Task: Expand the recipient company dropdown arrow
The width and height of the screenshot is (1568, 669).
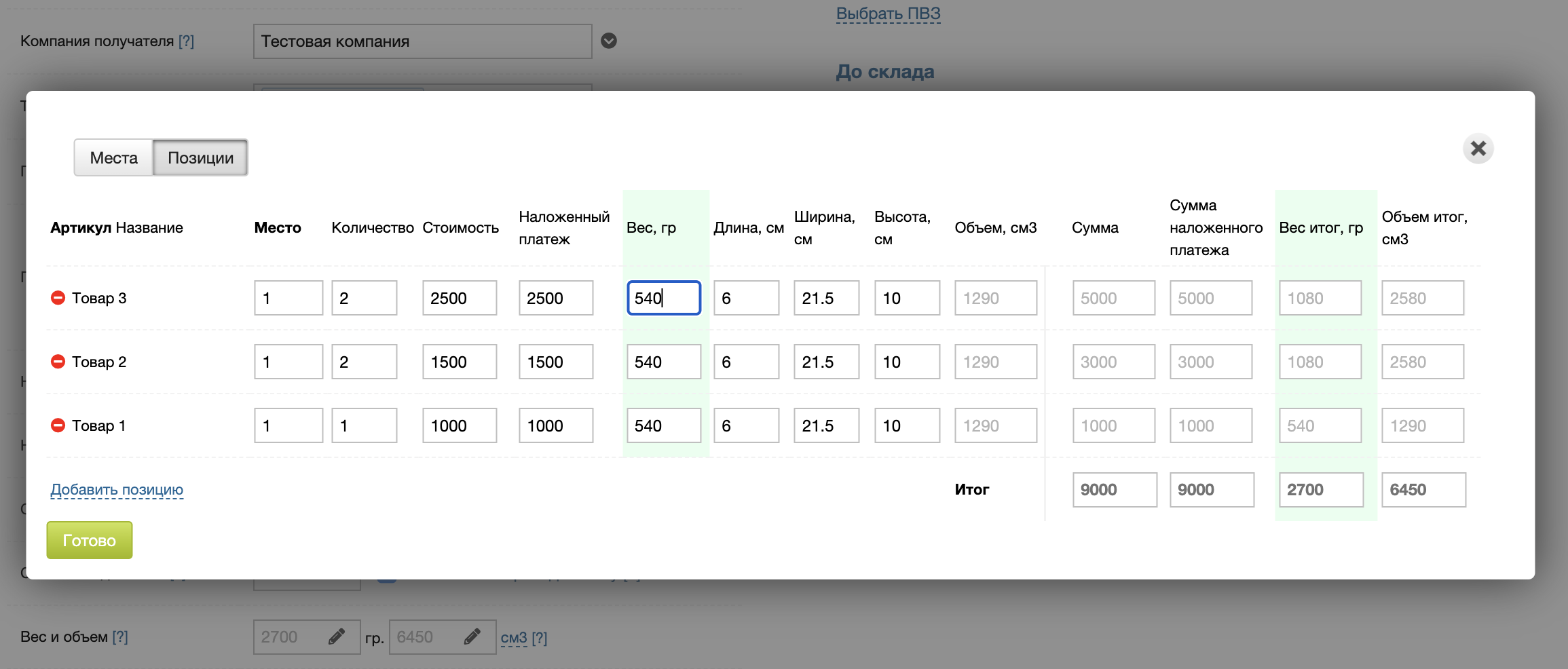Action: tap(609, 41)
